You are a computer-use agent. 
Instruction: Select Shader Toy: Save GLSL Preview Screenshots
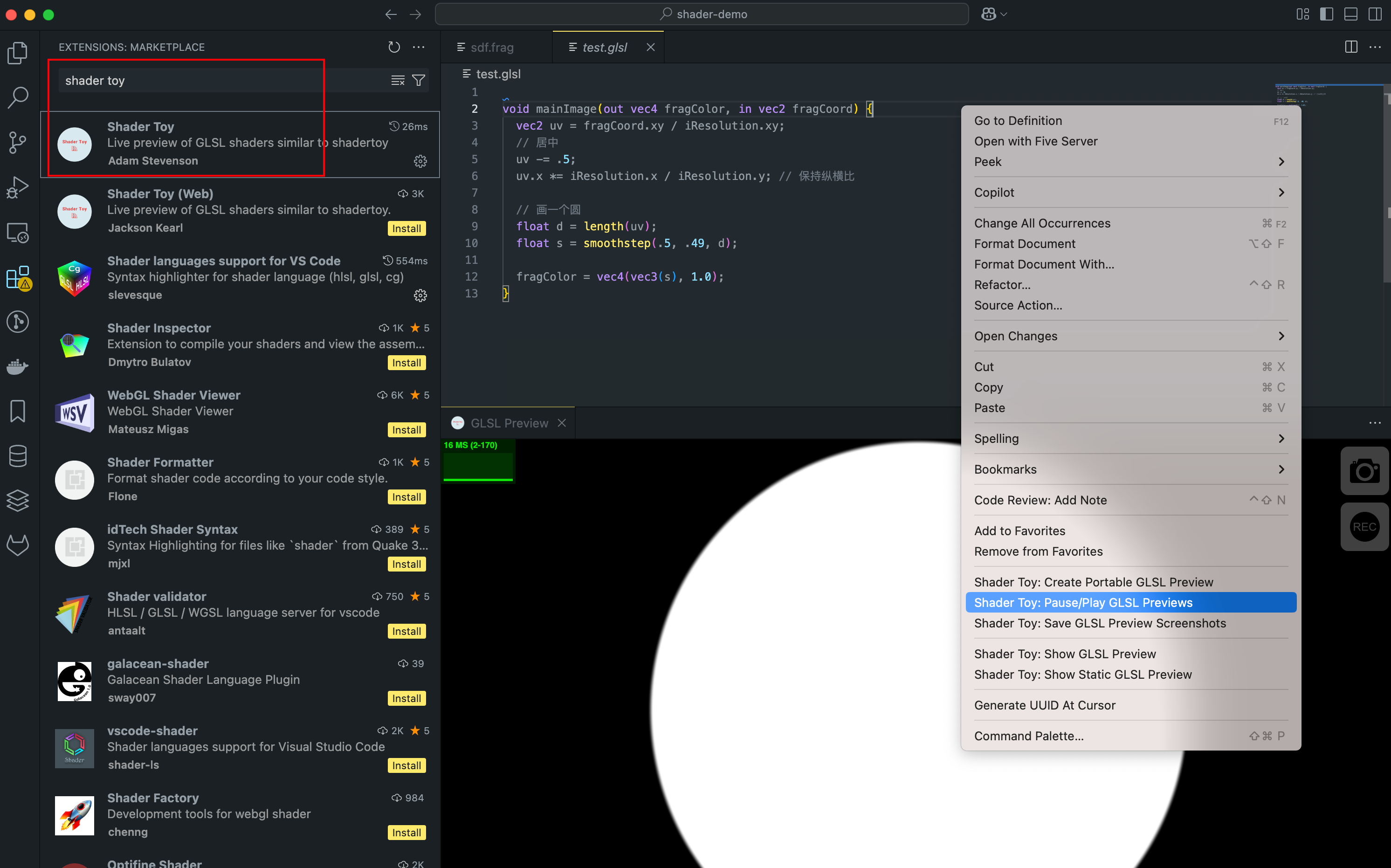point(1130,623)
